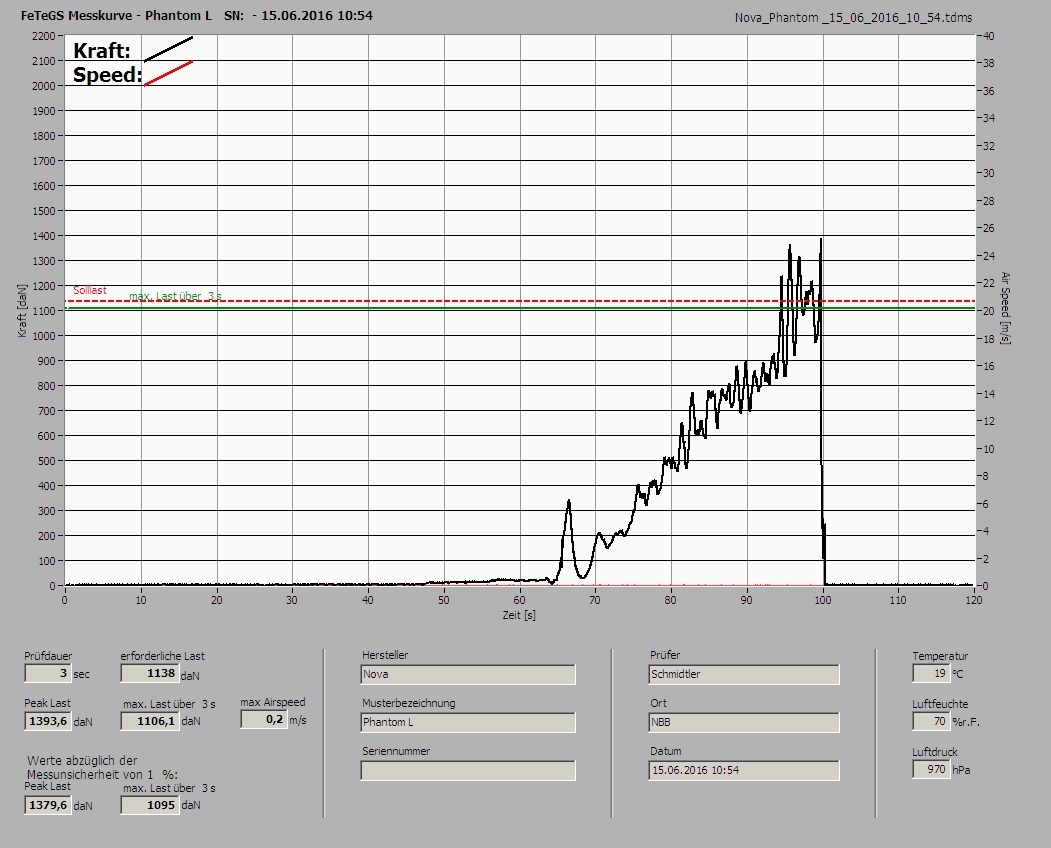Click the "Prüfer" label

coord(665,655)
